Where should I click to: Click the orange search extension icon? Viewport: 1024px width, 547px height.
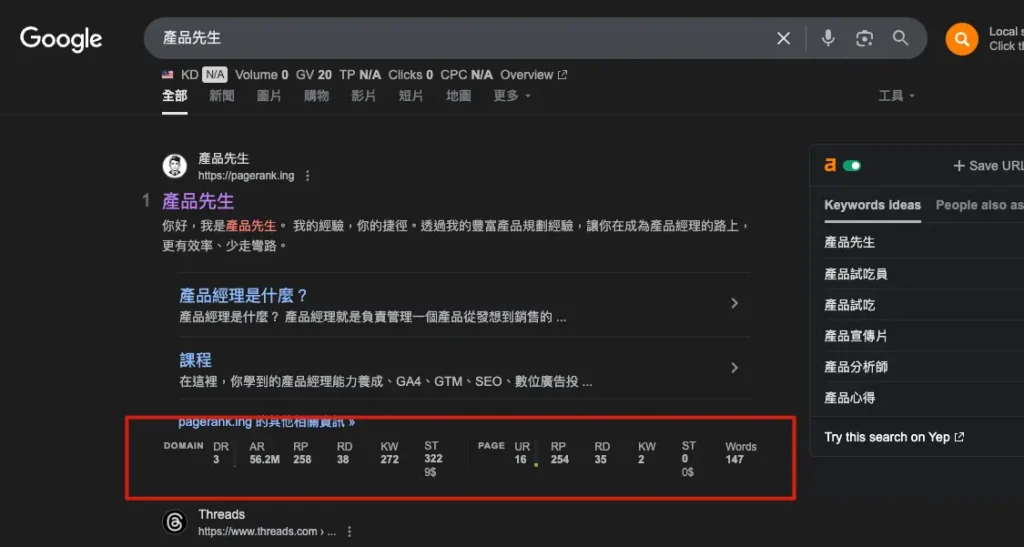point(961,39)
